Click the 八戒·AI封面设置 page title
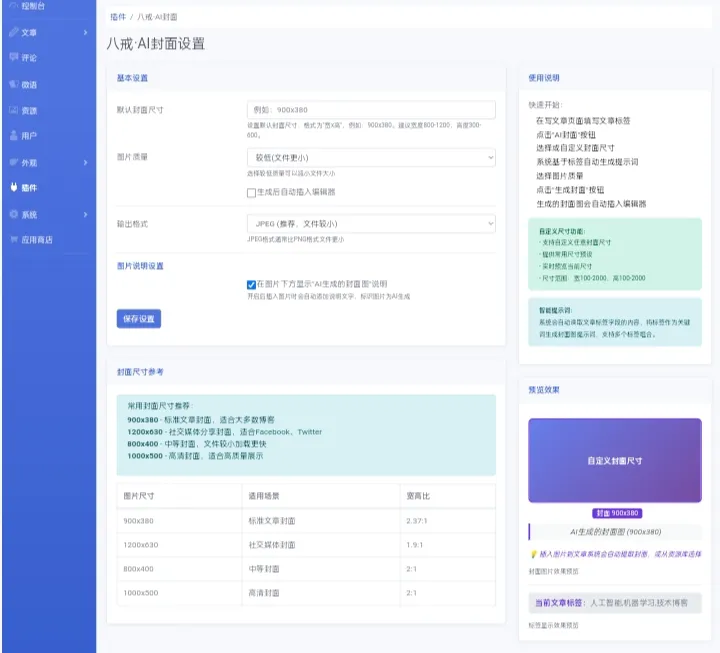The width and height of the screenshot is (720, 653). [x=156, y=44]
